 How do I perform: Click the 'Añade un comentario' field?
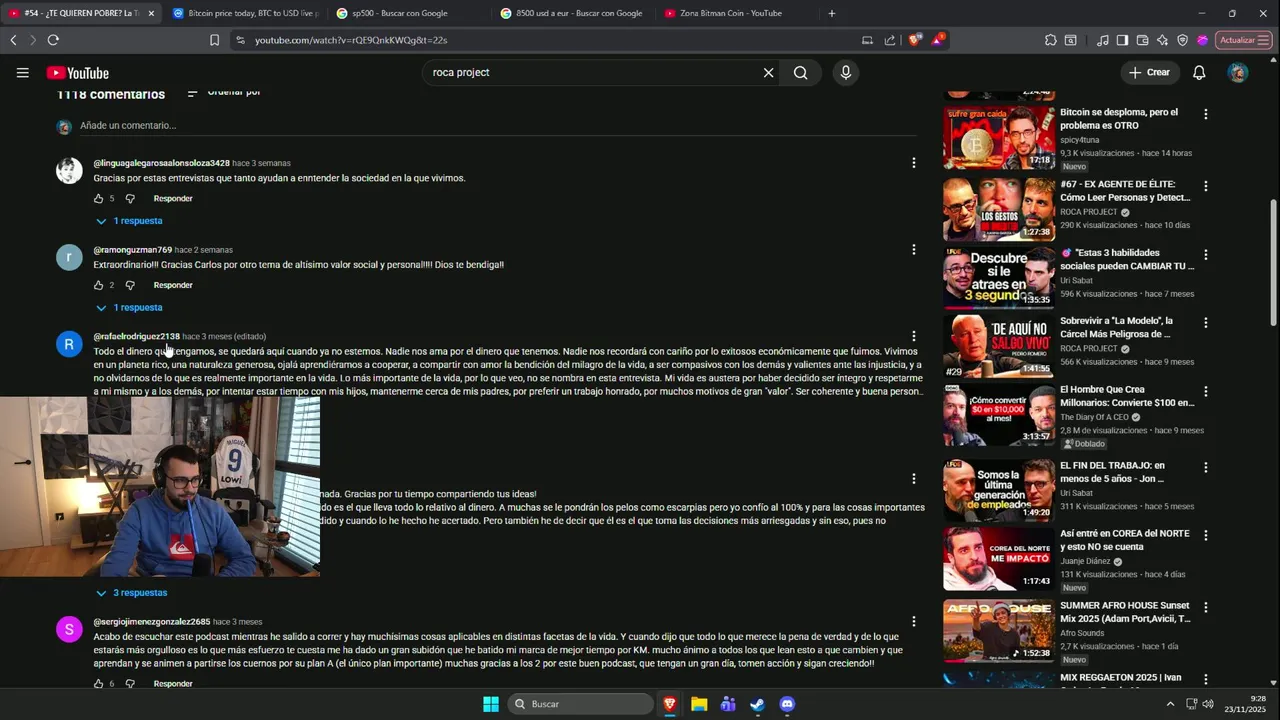[497, 126]
